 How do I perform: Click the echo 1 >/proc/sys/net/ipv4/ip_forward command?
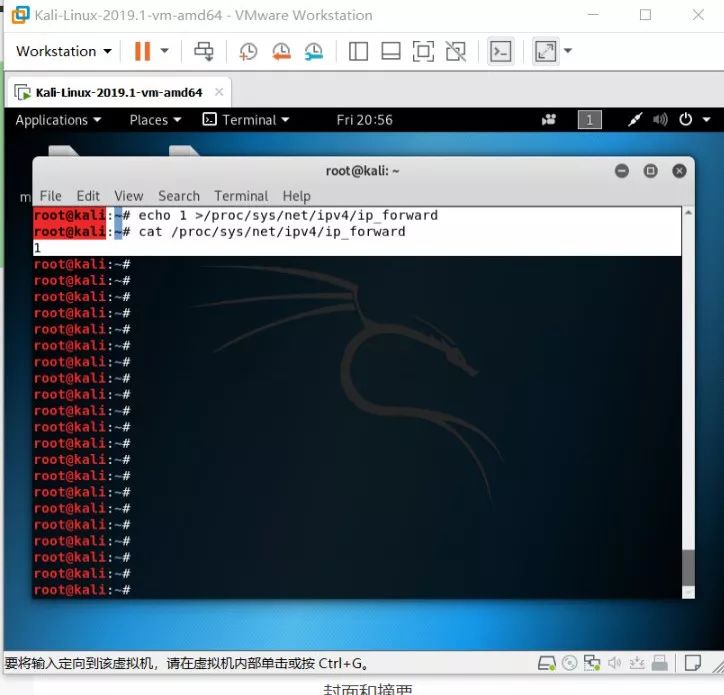tap(288, 216)
